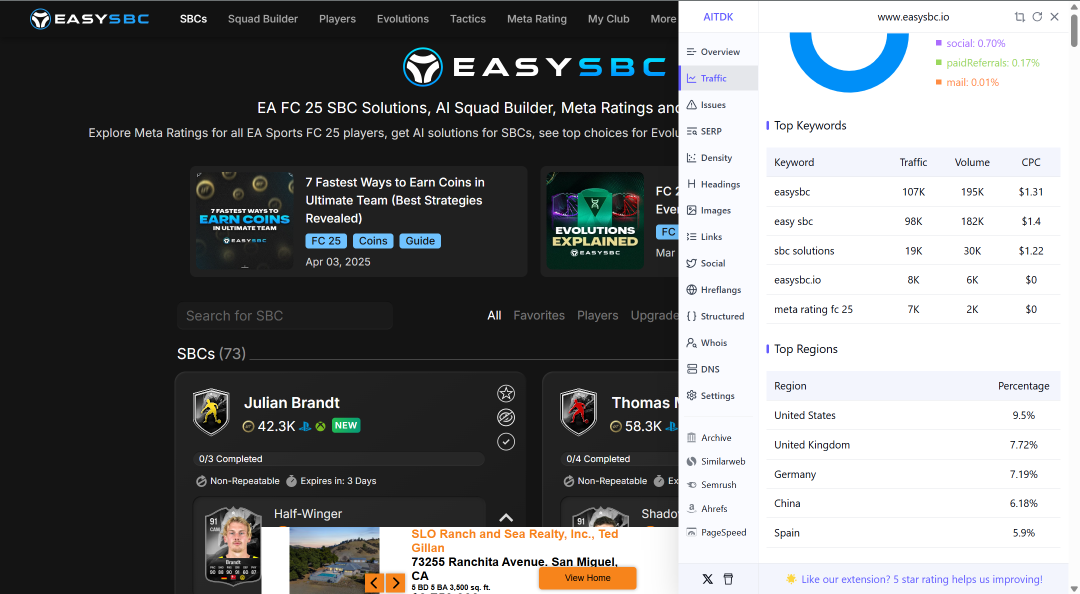Click the Julian Brandt SBC title
Viewport: 1080px width, 594px height.
point(292,402)
